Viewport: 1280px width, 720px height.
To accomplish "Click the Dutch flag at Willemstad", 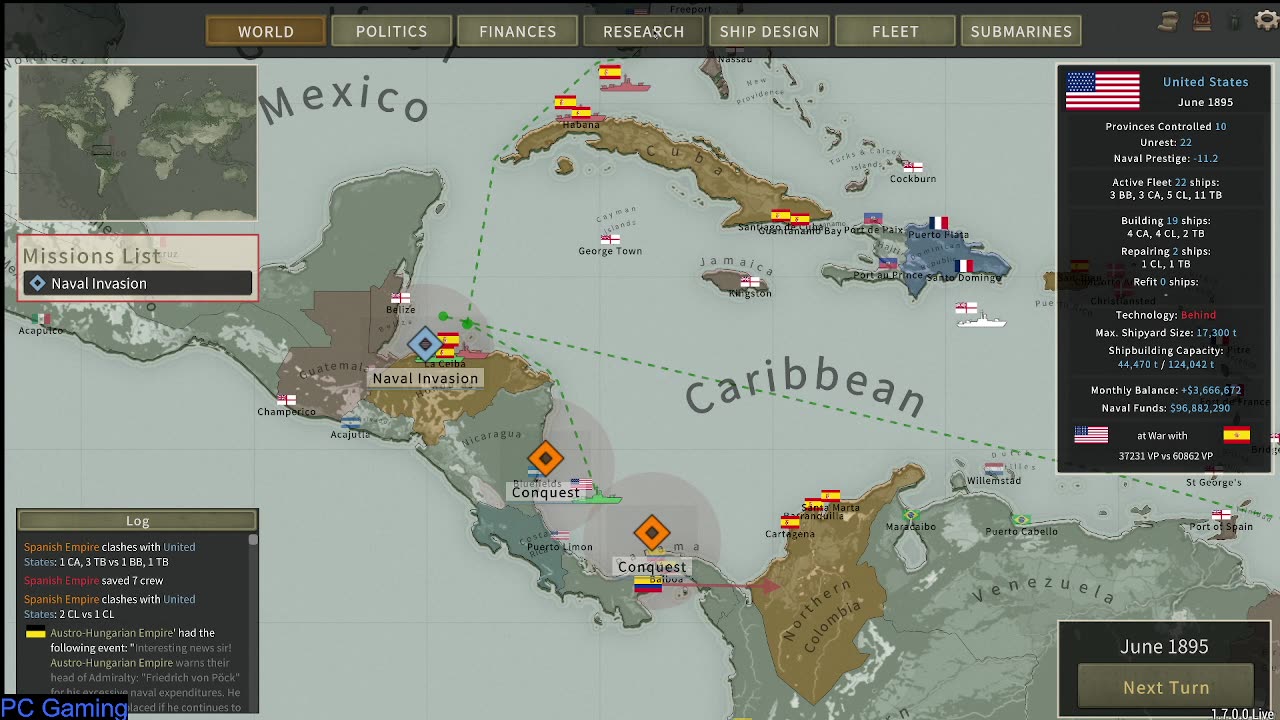I will (994, 468).
